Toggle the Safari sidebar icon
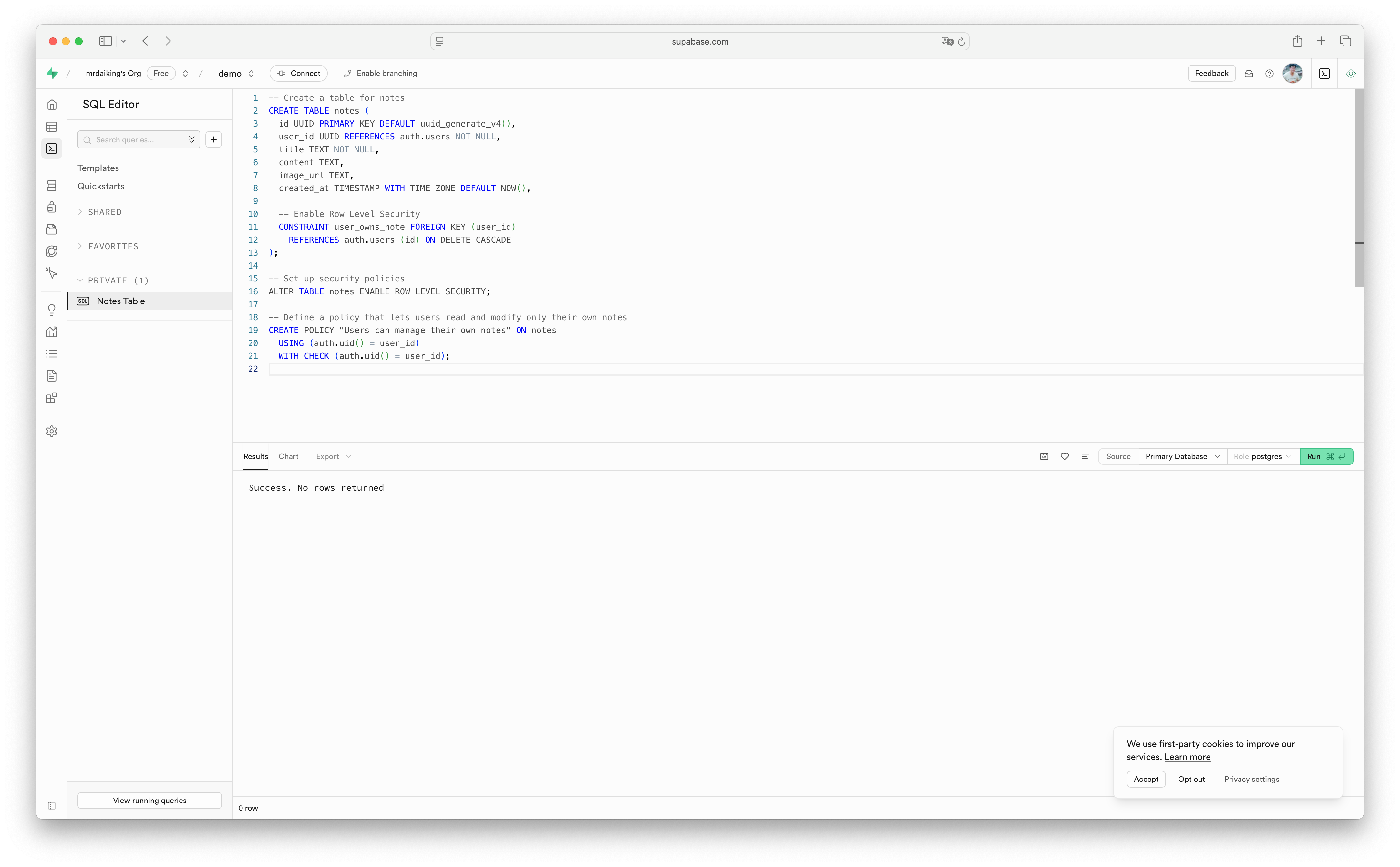The width and height of the screenshot is (1400, 867). (x=106, y=41)
